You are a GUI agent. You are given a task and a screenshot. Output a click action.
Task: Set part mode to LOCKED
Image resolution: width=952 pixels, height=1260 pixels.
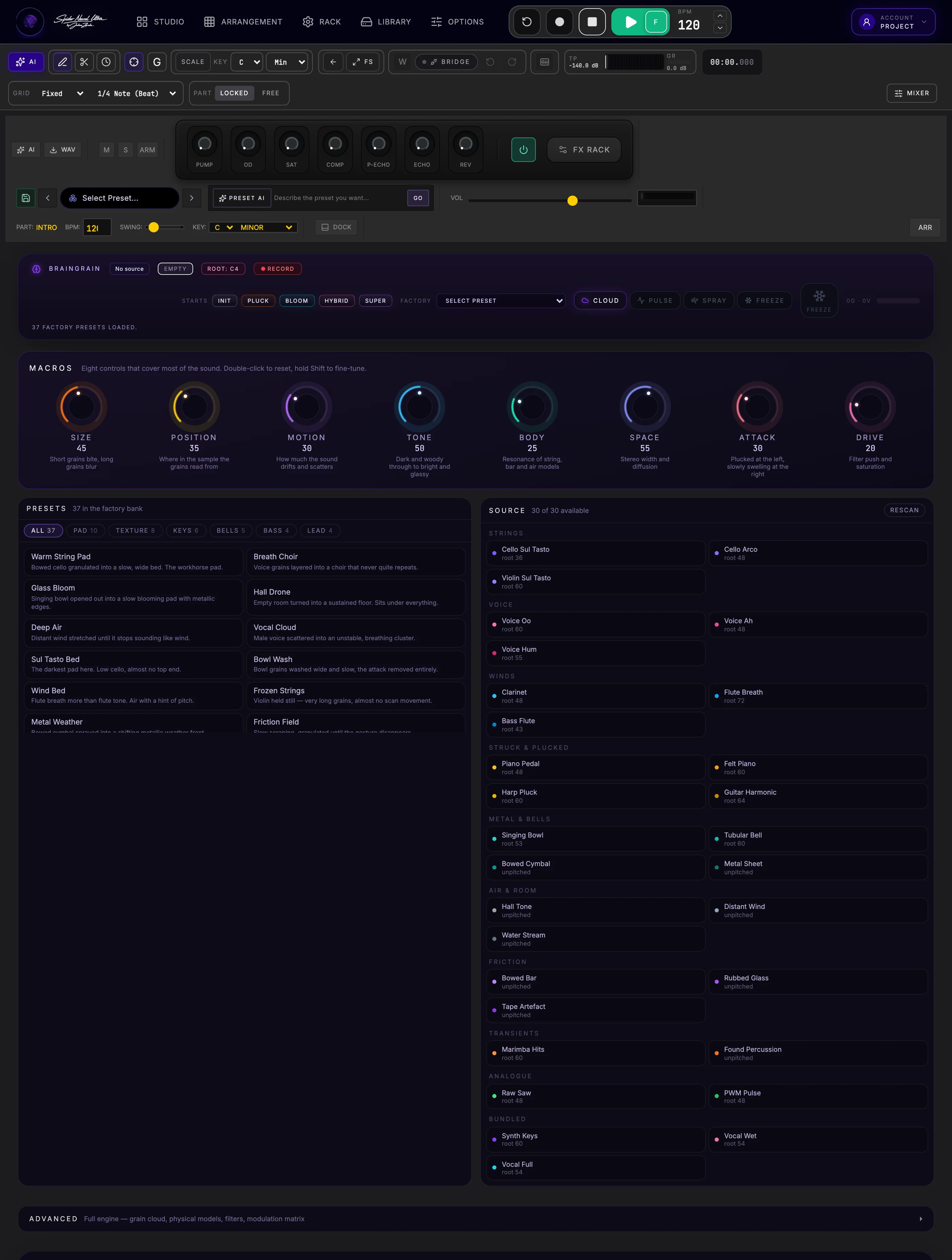(x=234, y=94)
